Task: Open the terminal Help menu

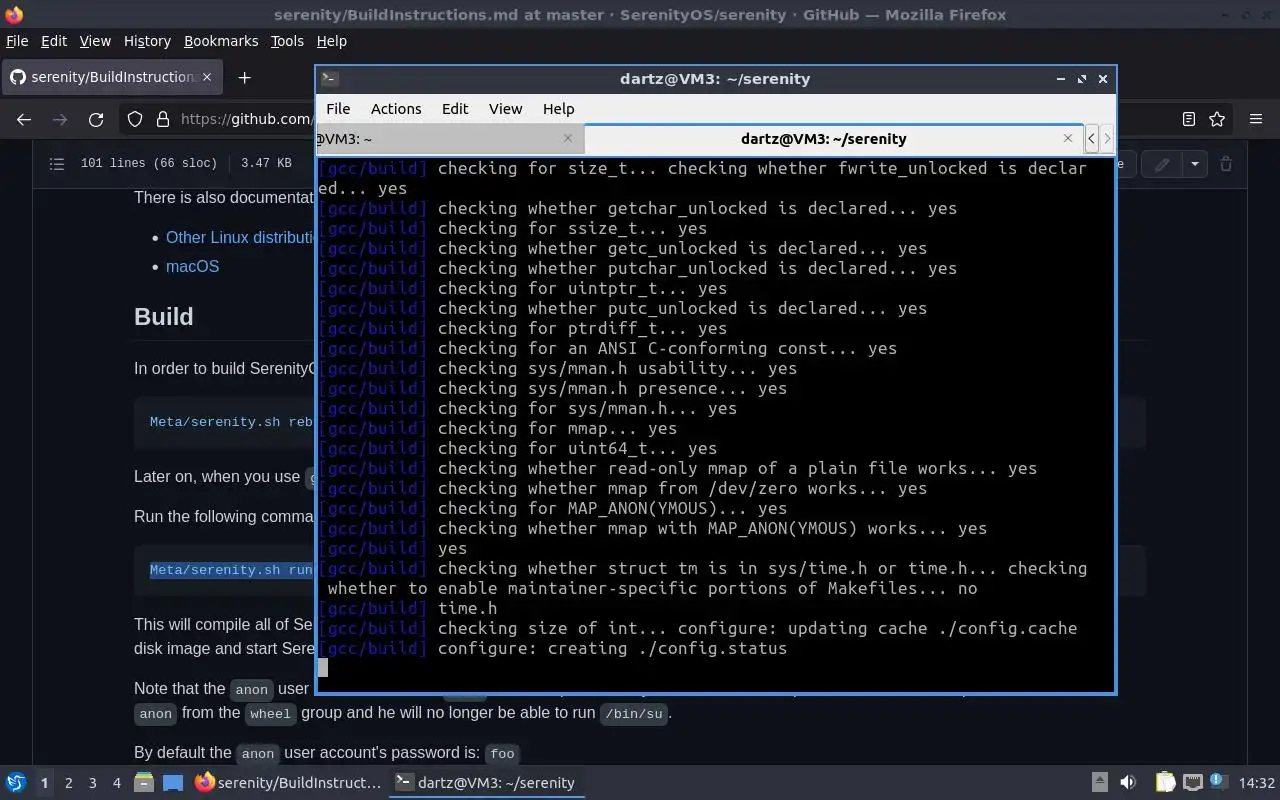Action: click(558, 109)
